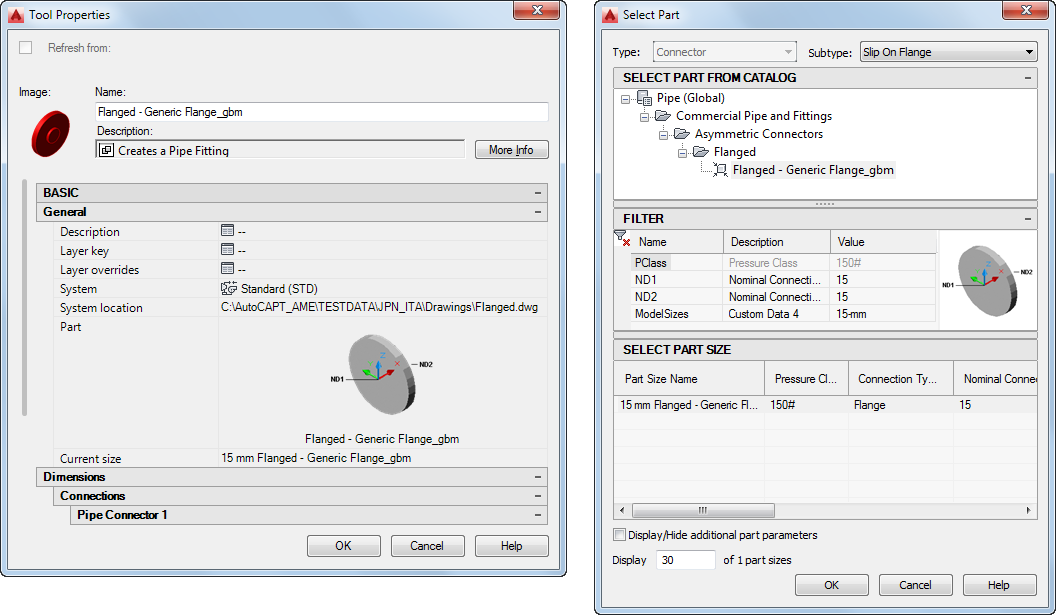This screenshot has height=615, width=1056.
Task: Click the Commercial Pipe and Fittings folder icon
Action: pyautogui.click(x=663, y=116)
